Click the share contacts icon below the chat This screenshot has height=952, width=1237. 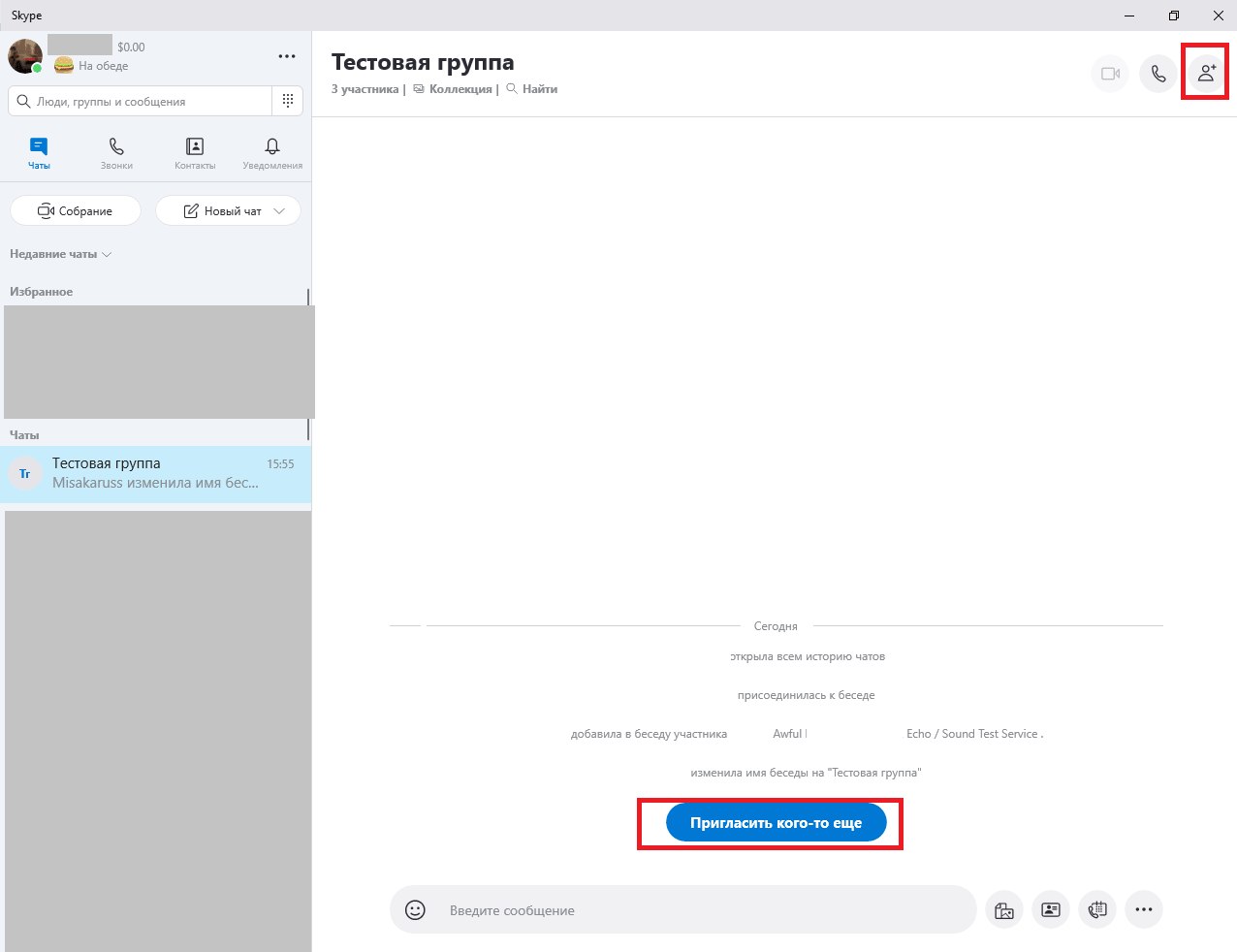tap(1051, 909)
